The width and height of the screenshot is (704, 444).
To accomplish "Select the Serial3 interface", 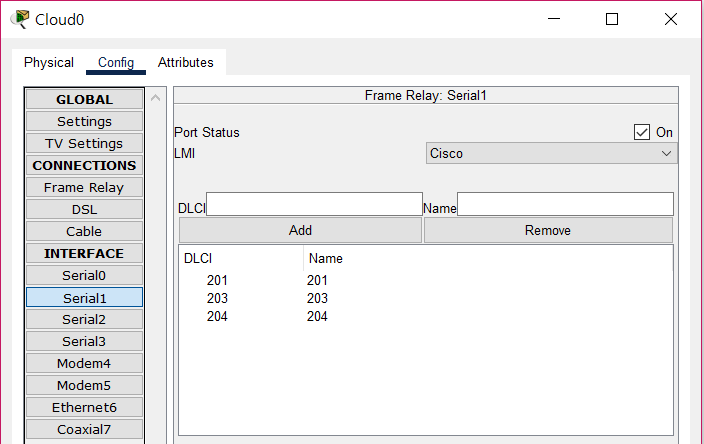I will point(84,341).
